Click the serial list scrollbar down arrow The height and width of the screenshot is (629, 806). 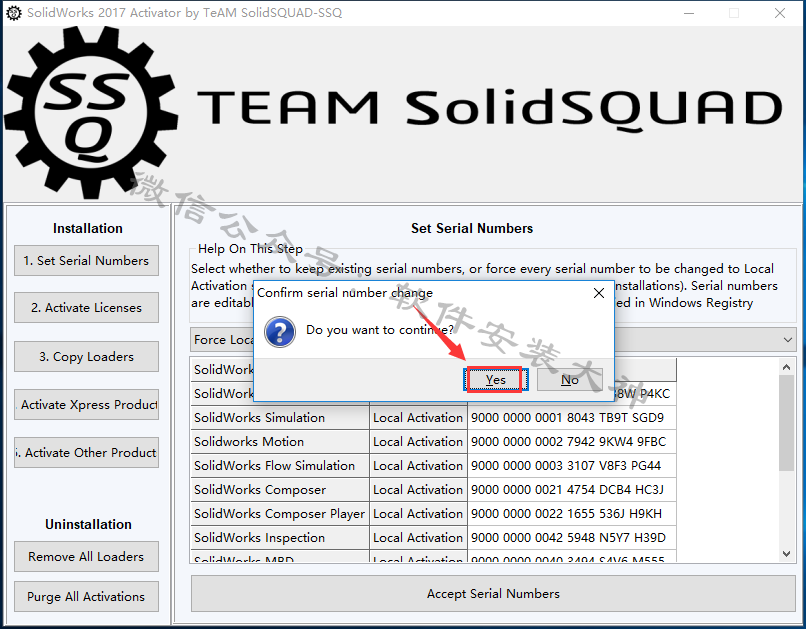pos(786,553)
